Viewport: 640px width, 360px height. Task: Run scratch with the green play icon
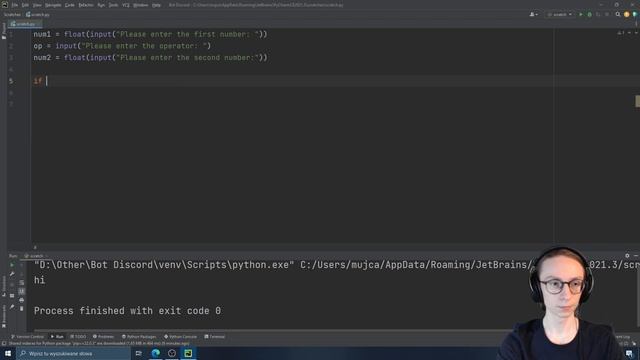tap(581, 14)
